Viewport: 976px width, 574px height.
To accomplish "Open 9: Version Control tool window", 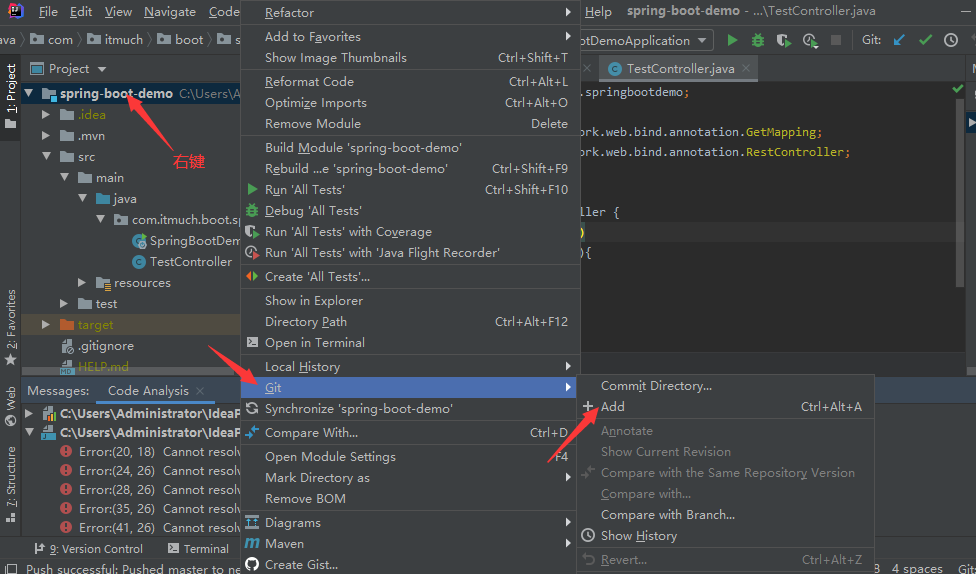I will click(88, 549).
